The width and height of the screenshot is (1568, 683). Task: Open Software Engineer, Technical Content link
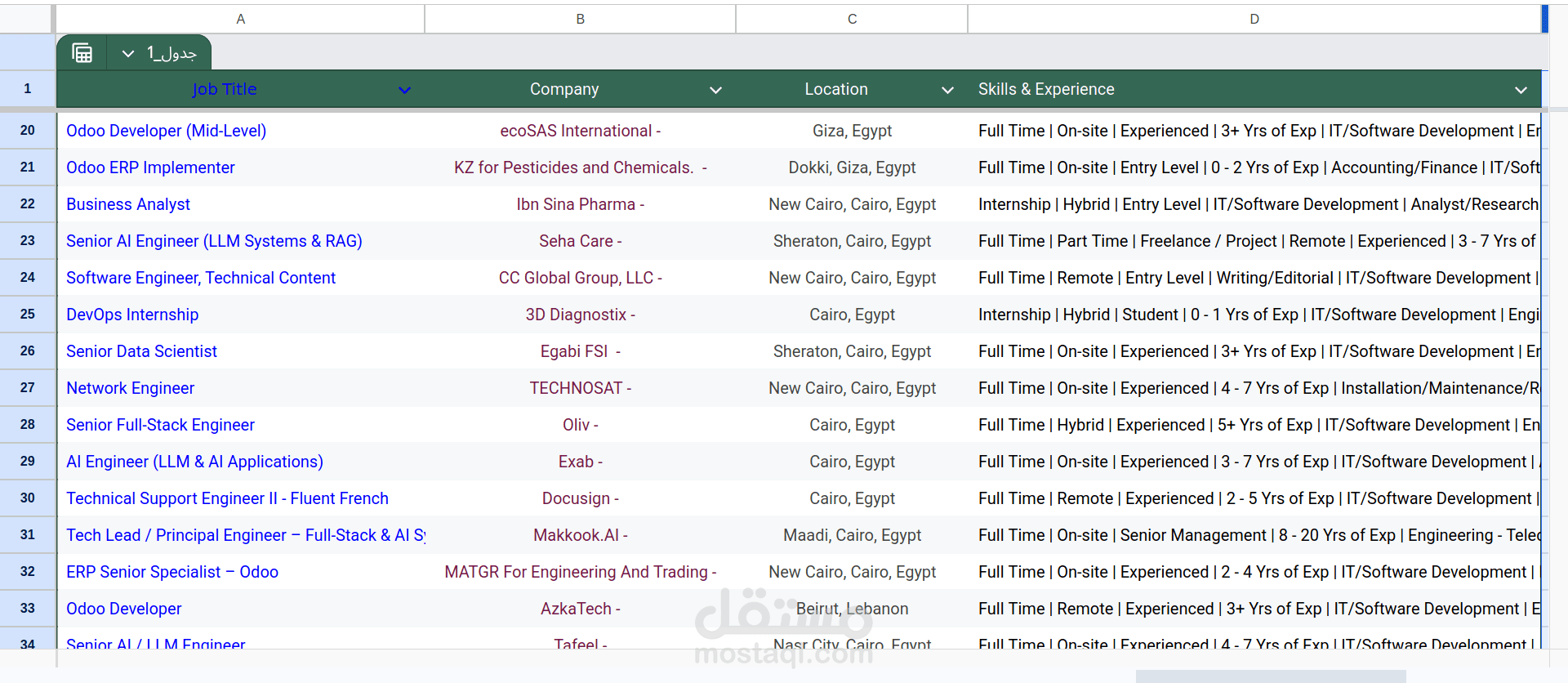tap(201, 278)
